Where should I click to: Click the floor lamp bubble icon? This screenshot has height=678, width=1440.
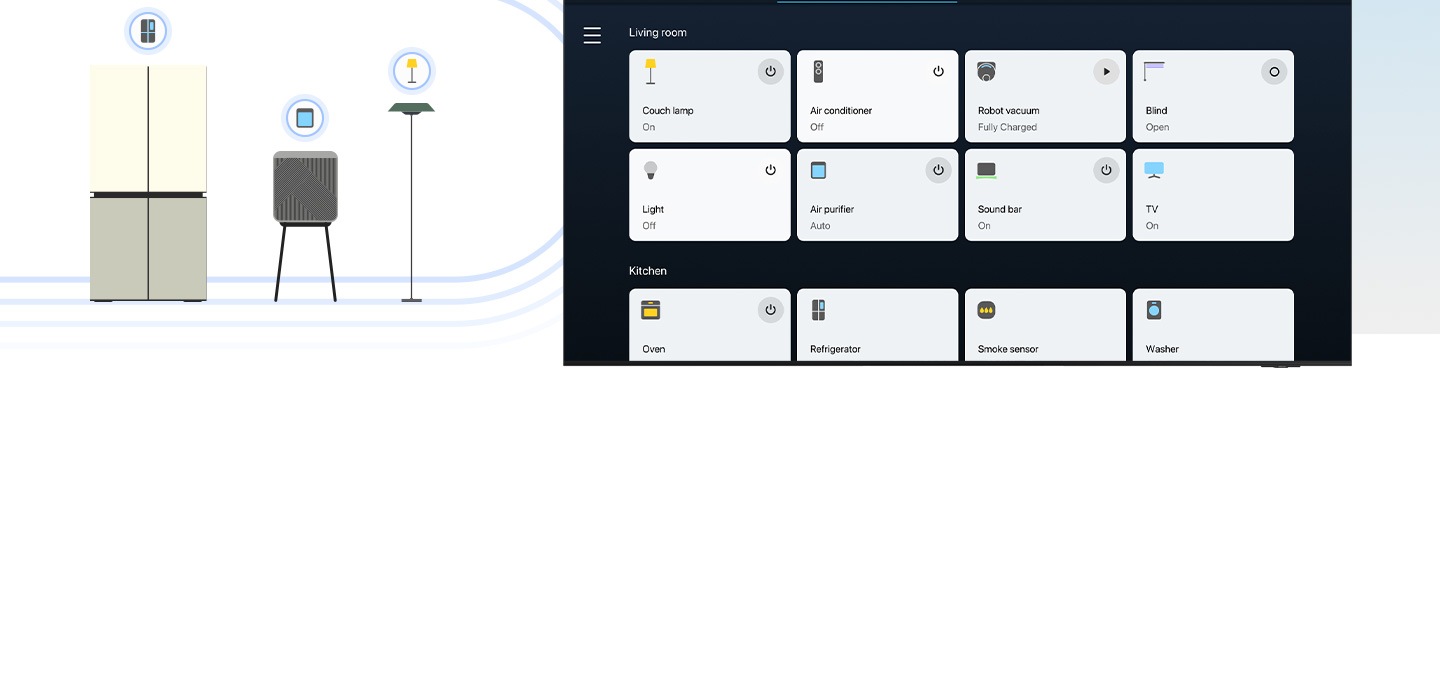point(412,71)
